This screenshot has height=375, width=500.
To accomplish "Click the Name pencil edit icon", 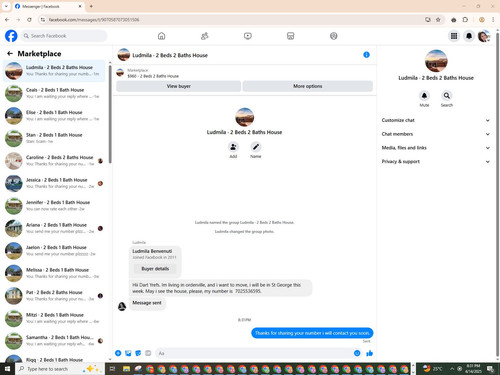I will pyautogui.click(x=256, y=147).
